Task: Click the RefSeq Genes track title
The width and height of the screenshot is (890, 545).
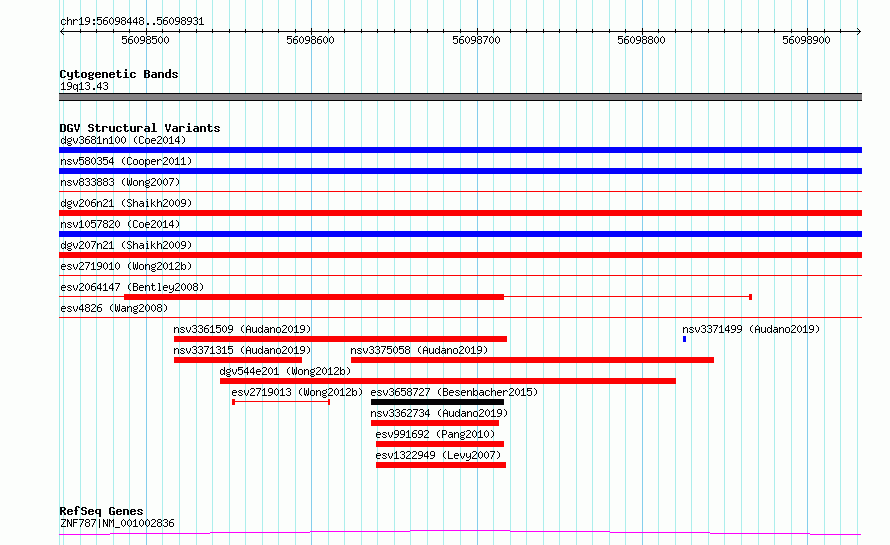Action: click(101, 511)
